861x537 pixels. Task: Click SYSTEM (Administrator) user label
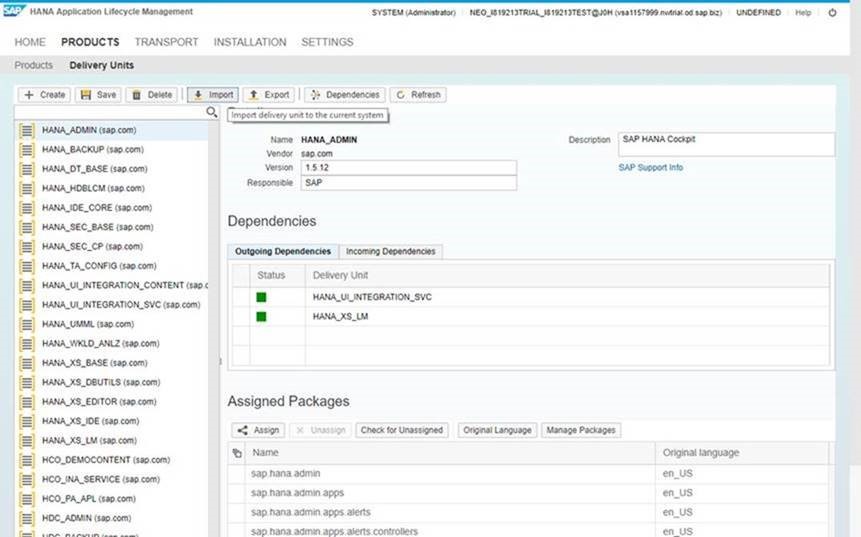click(x=413, y=12)
